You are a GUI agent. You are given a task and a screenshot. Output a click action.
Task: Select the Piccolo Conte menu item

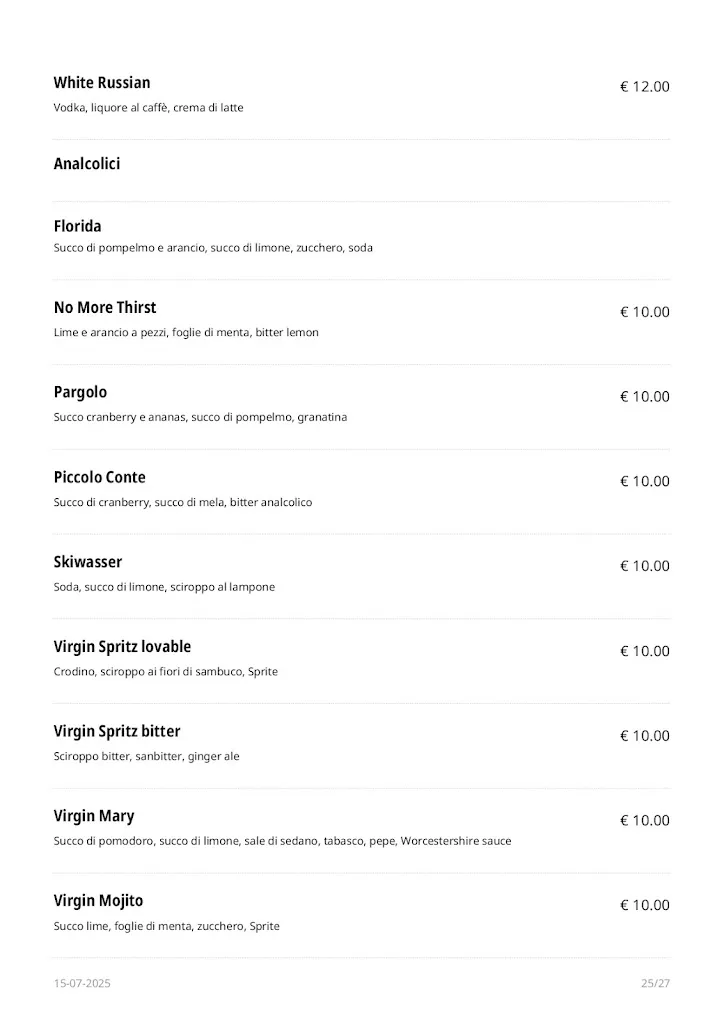coord(100,478)
